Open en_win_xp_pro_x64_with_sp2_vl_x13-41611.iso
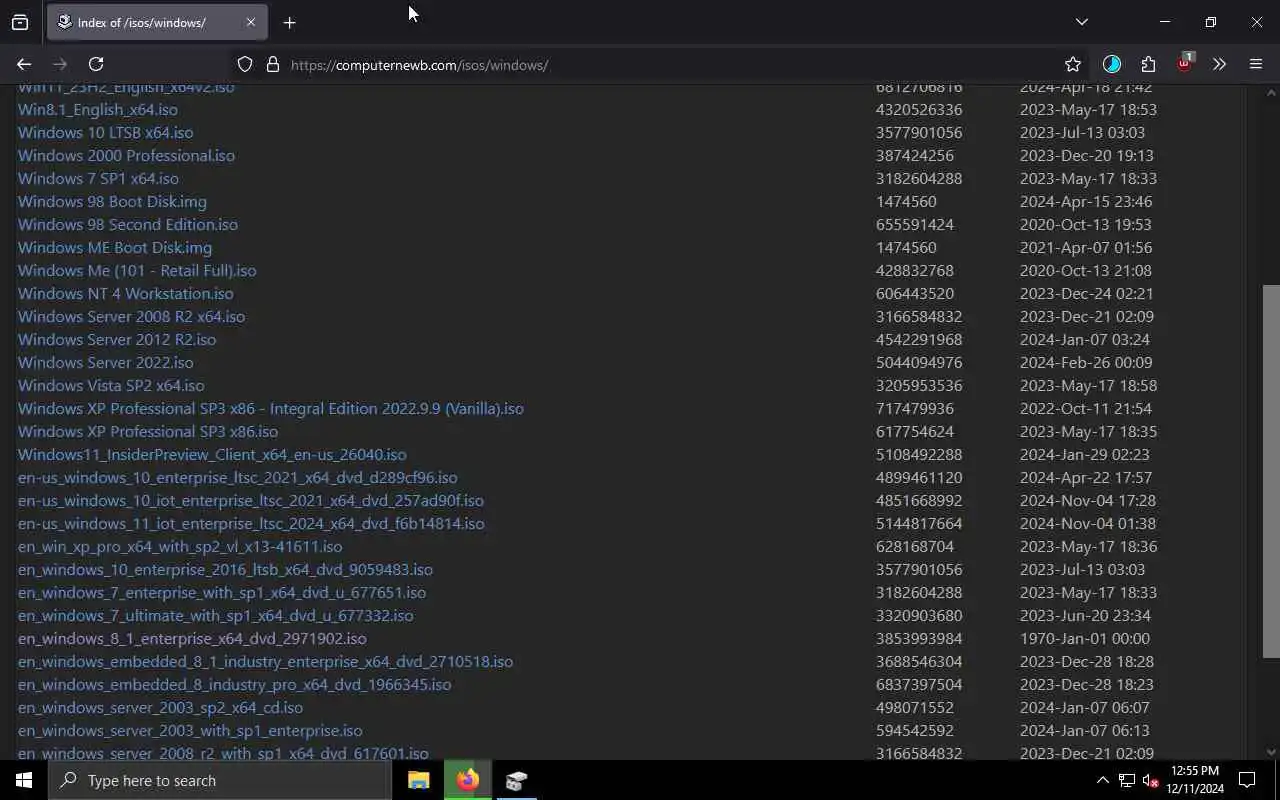 tap(180, 546)
